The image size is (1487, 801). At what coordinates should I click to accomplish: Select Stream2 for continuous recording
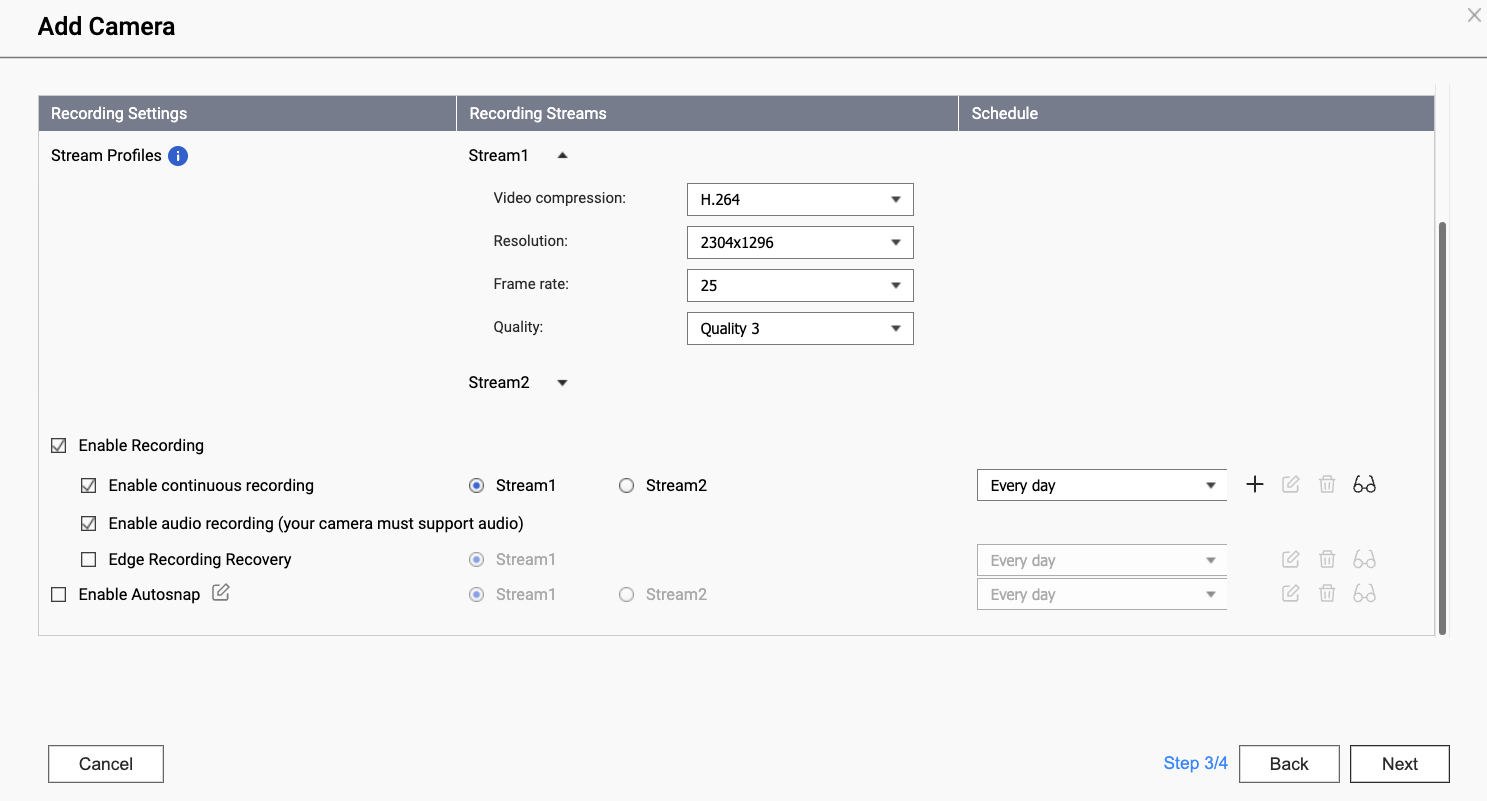click(x=626, y=486)
